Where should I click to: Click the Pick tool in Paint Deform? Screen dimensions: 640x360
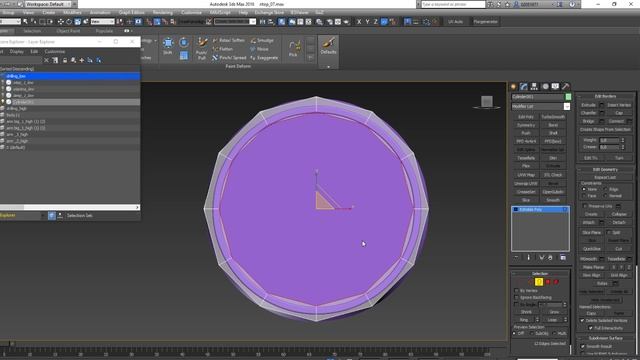pyautogui.click(x=294, y=49)
